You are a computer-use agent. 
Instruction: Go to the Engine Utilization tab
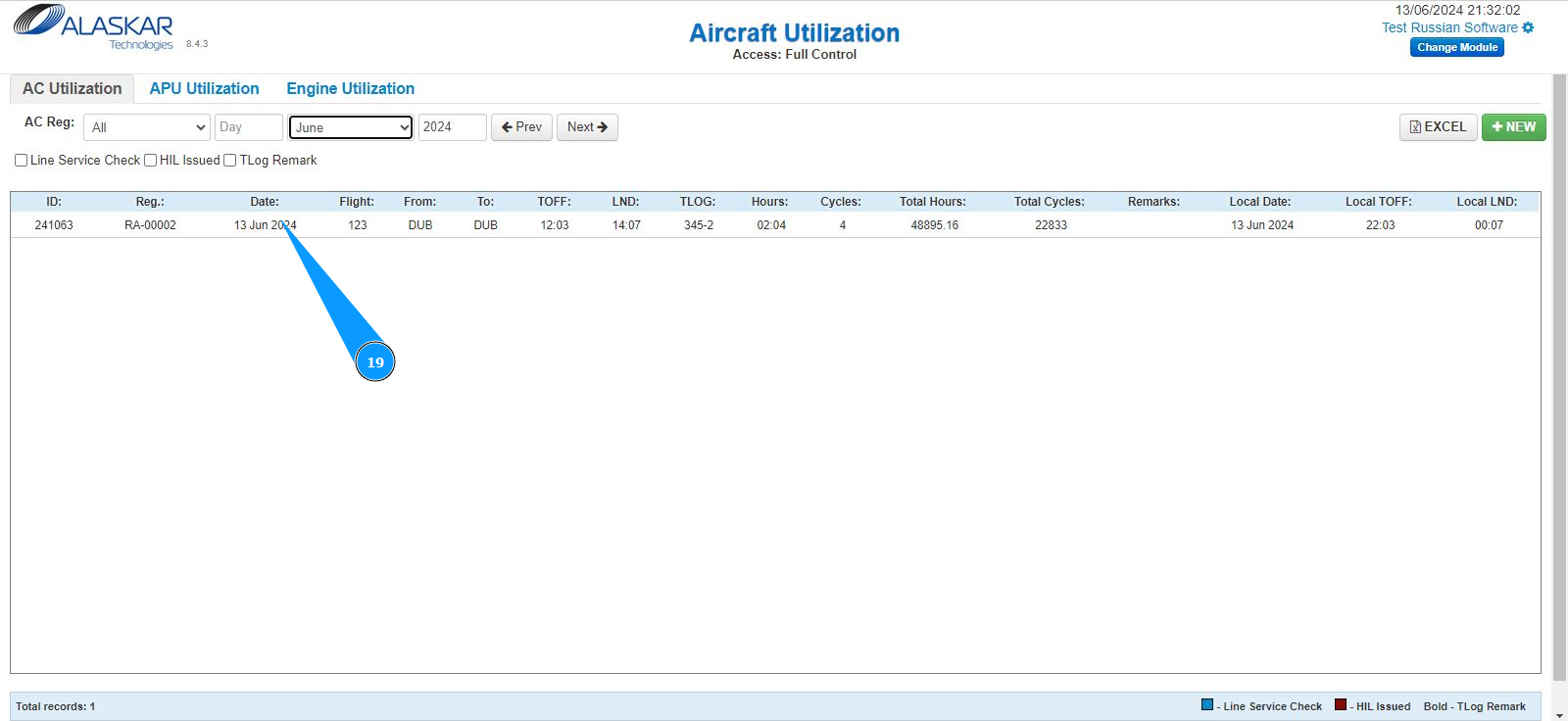pyautogui.click(x=350, y=88)
